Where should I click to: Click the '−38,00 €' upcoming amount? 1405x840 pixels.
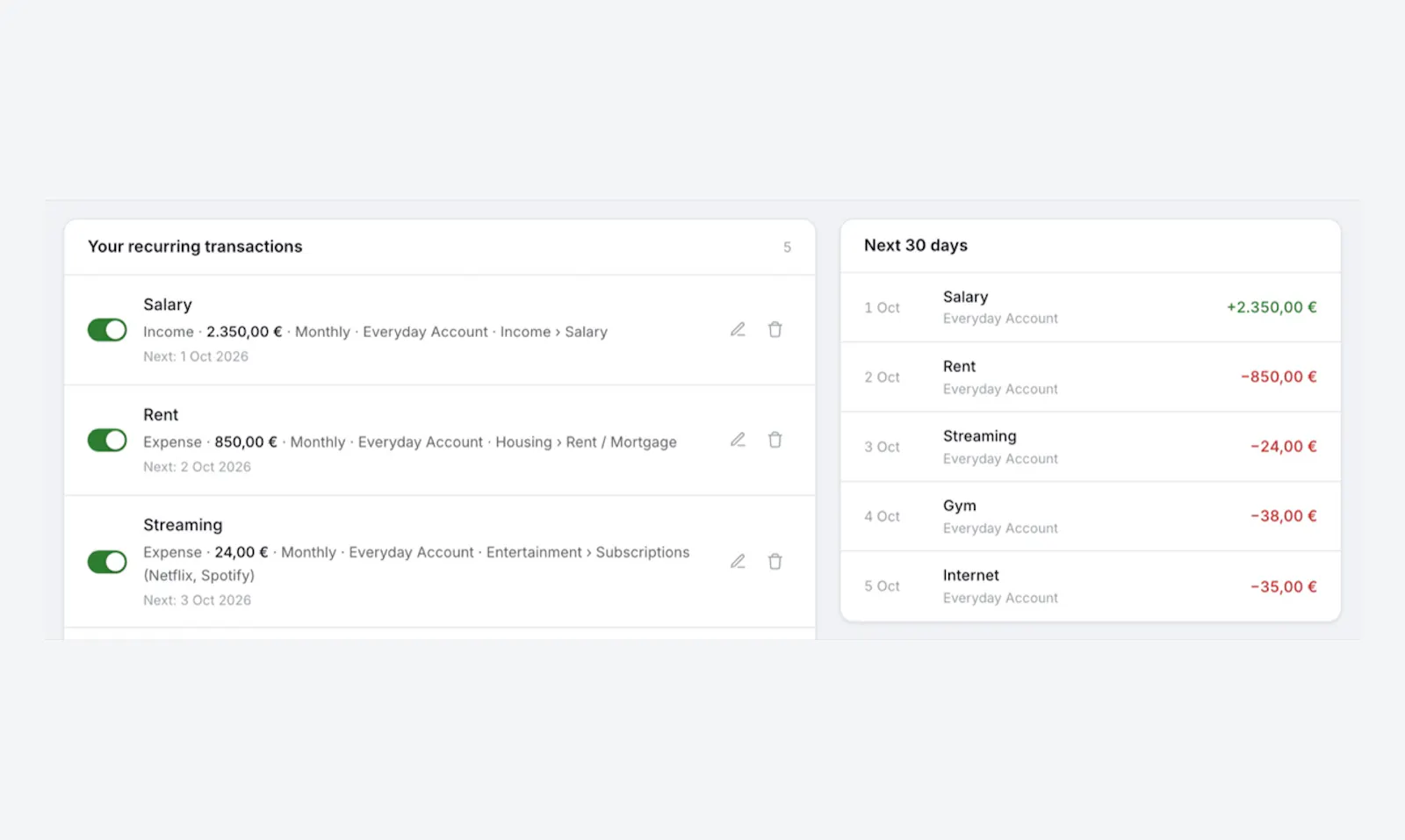pyautogui.click(x=1284, y=516)
